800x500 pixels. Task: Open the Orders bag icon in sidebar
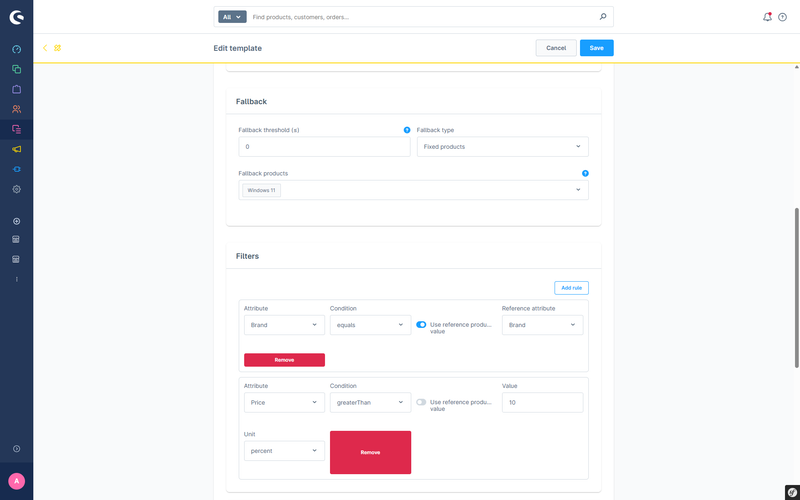[x=16, y=89]
